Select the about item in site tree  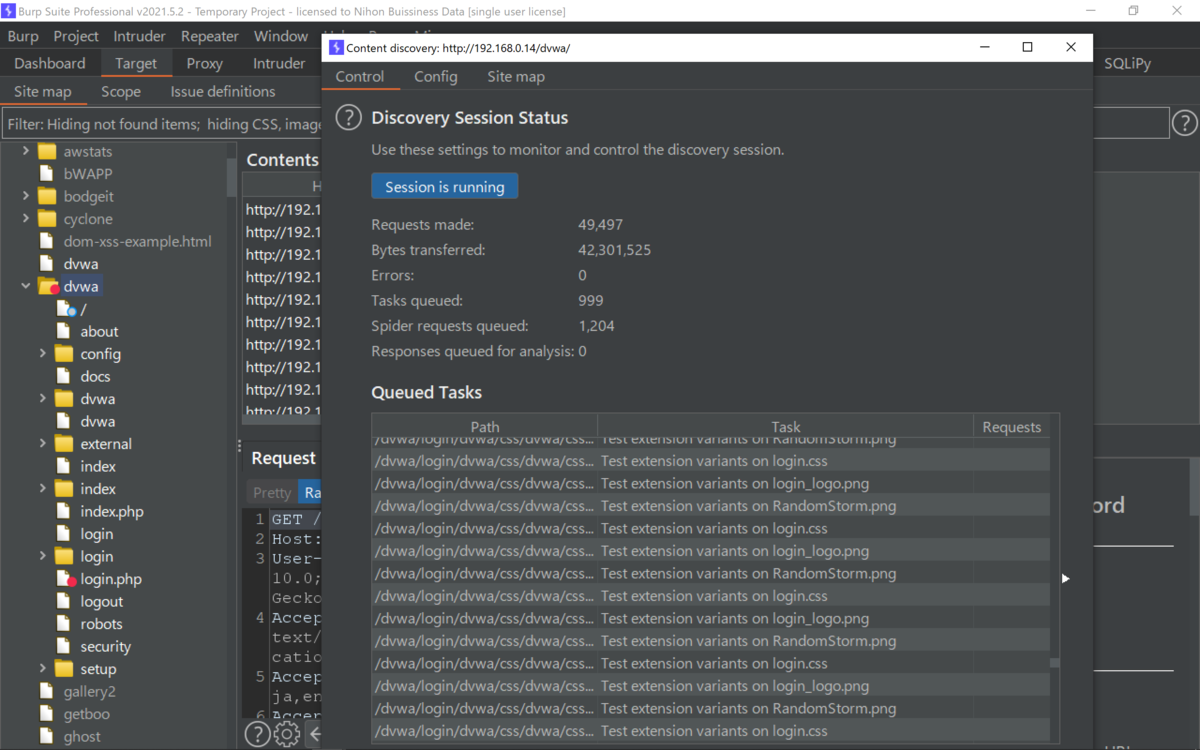100,331
